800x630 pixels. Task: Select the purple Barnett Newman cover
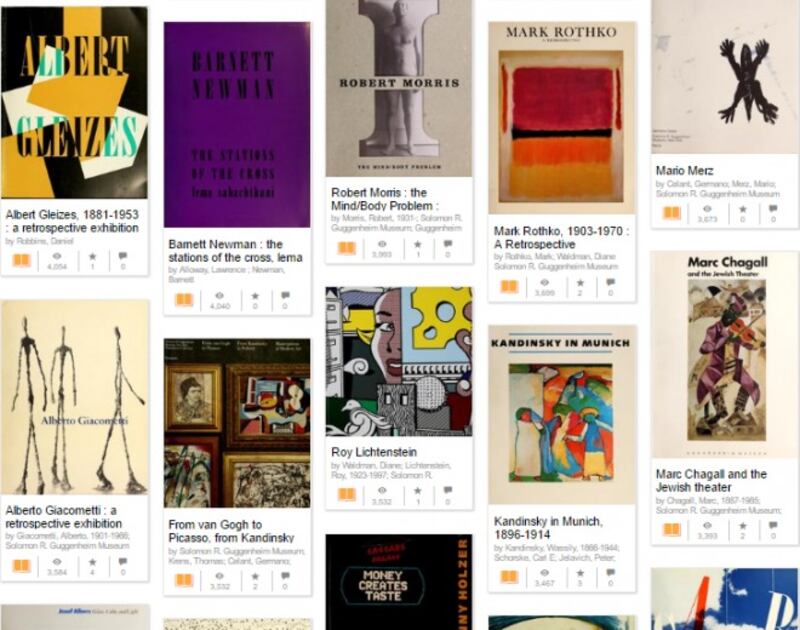pos(237,124)
